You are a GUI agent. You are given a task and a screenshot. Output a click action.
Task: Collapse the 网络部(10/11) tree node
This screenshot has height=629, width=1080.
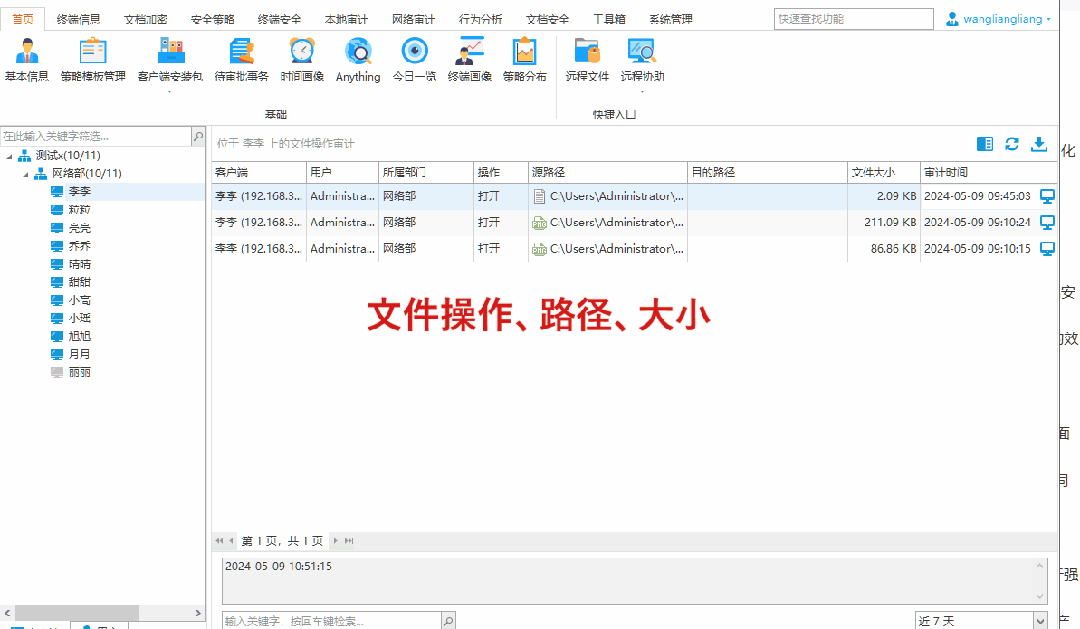(x=26, y=174)
